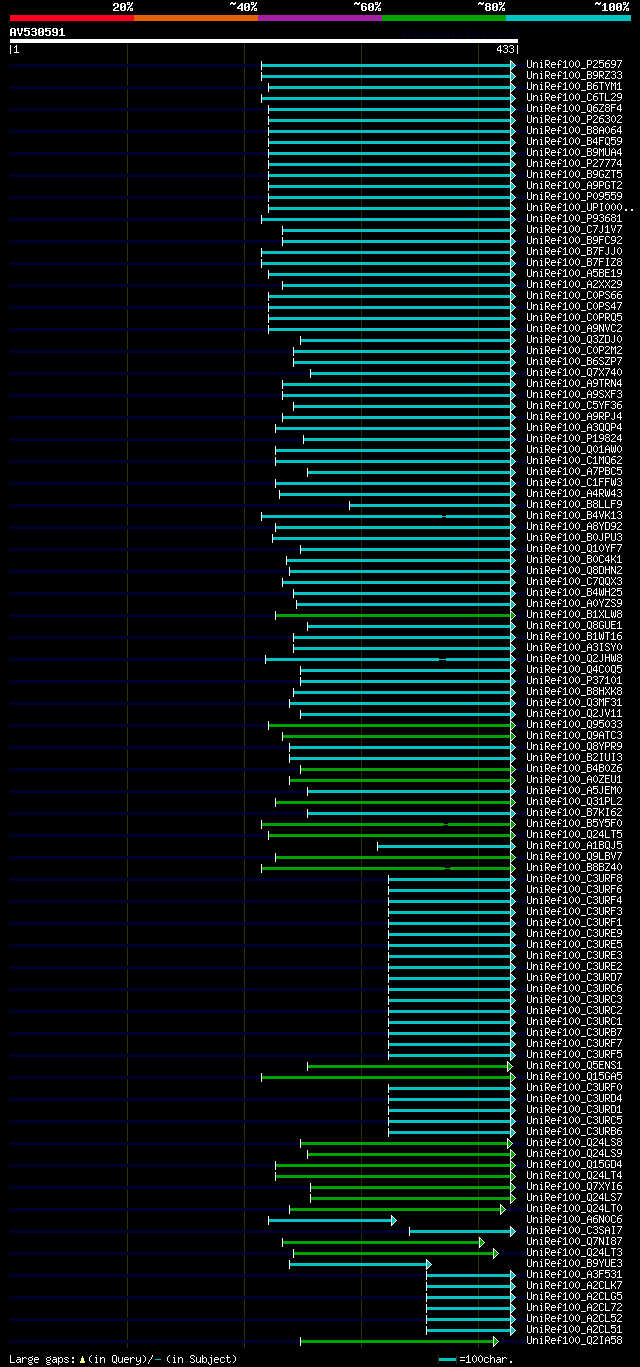Select the UniRef100_B8LLF9 label

(x=574, y=504)
